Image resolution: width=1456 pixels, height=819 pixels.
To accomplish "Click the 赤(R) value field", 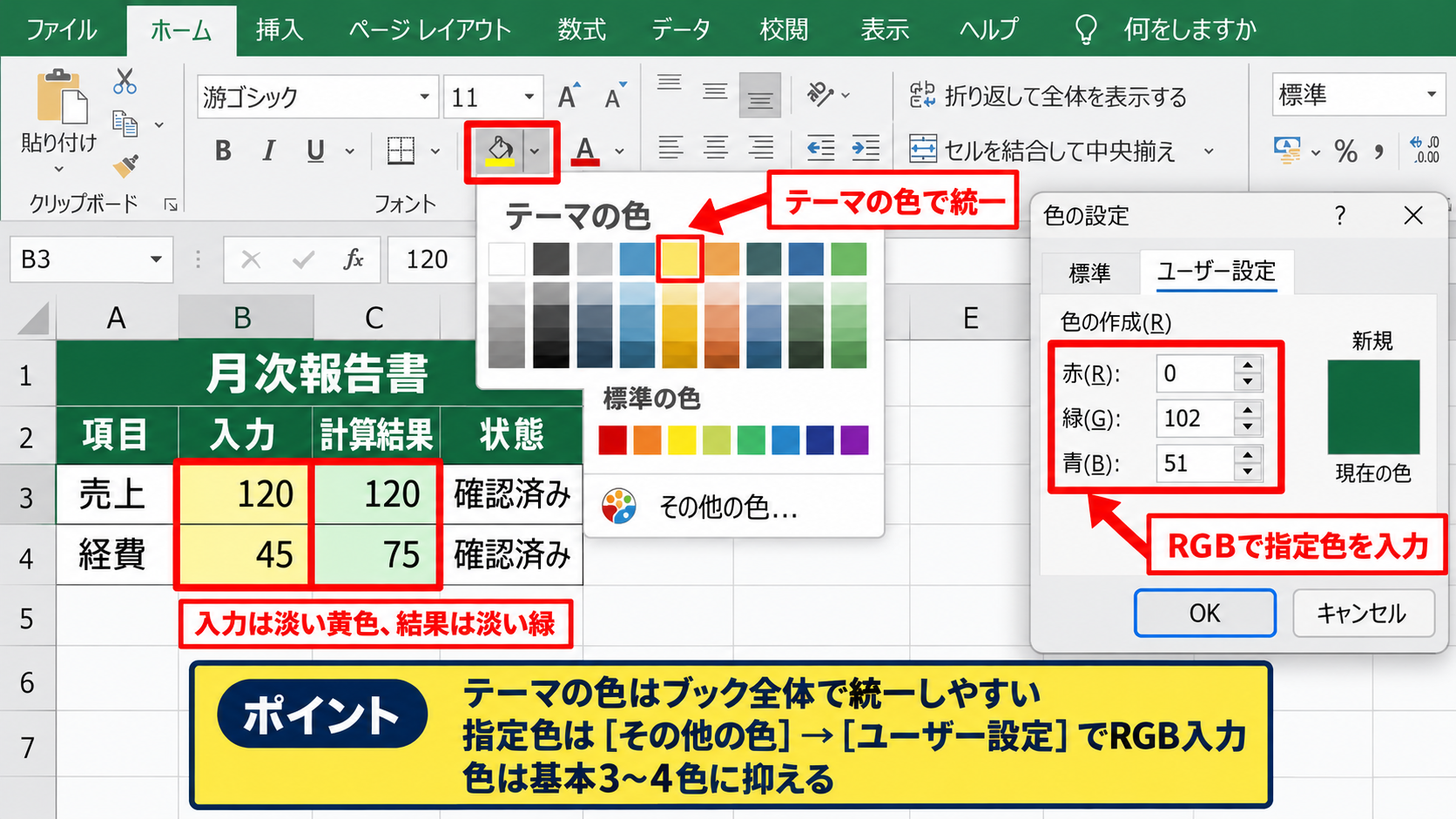I will coord(1195,373).
